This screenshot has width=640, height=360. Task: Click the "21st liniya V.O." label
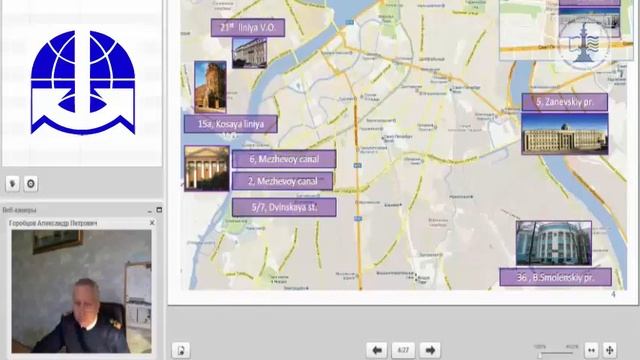248,28
